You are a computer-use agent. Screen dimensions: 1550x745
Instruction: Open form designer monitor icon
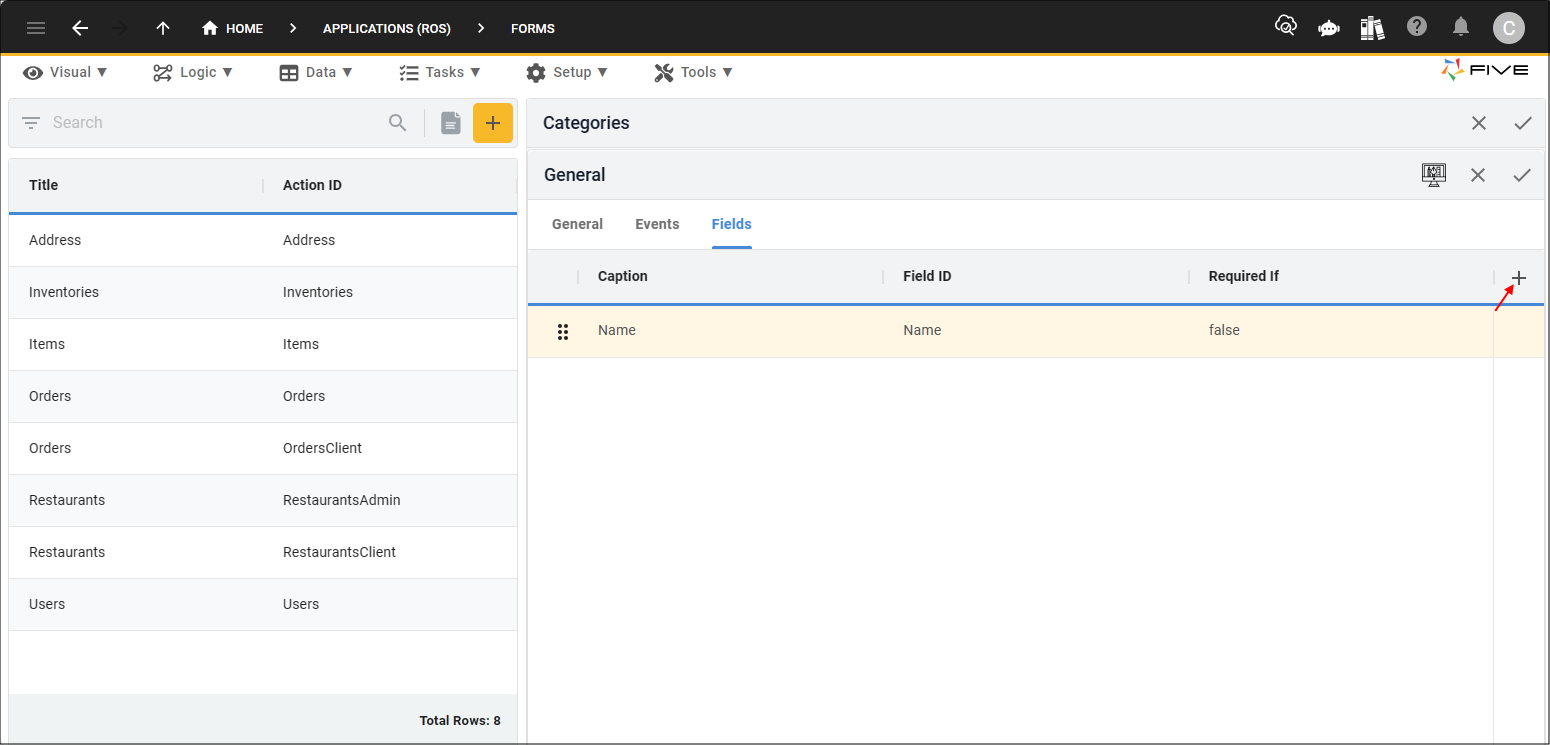coord(1434,175)
